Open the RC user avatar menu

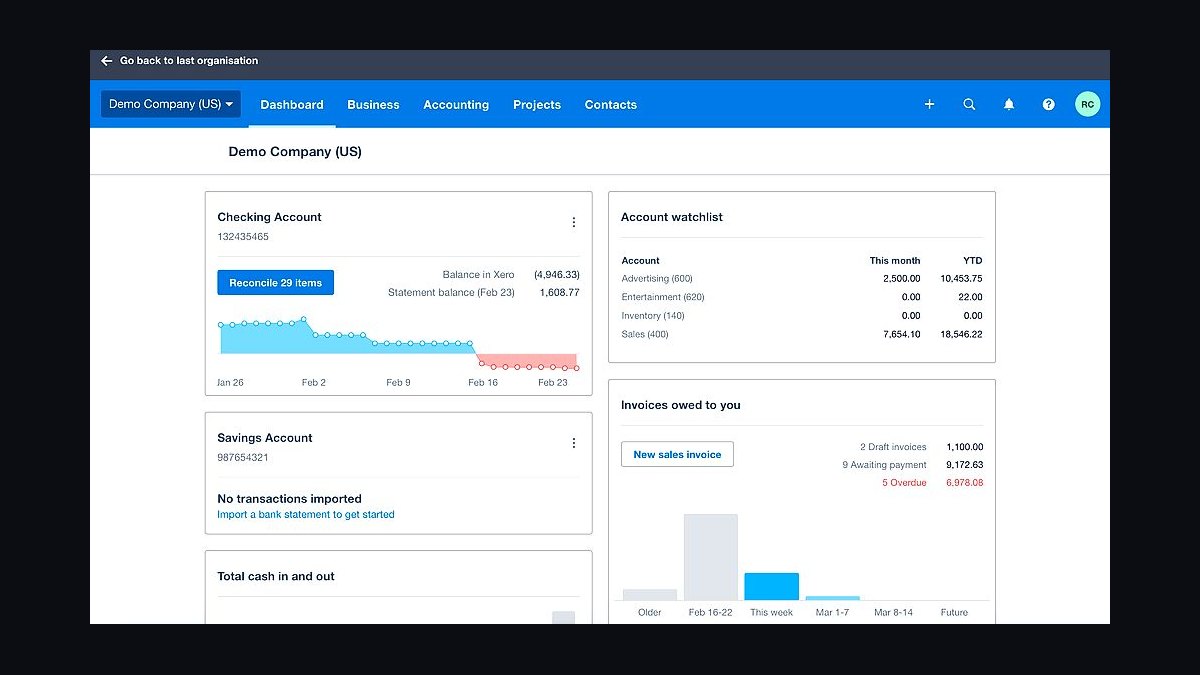[x=1087, y=104]
